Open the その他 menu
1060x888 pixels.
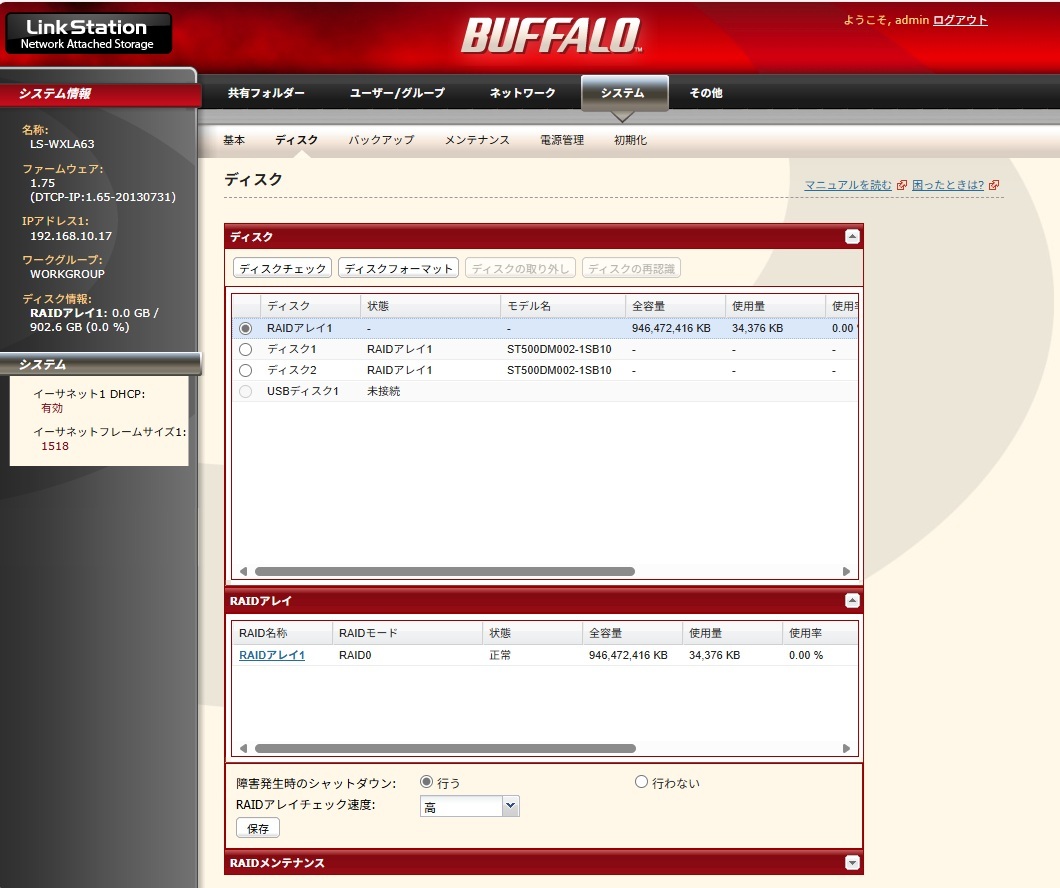click(706, 93)
